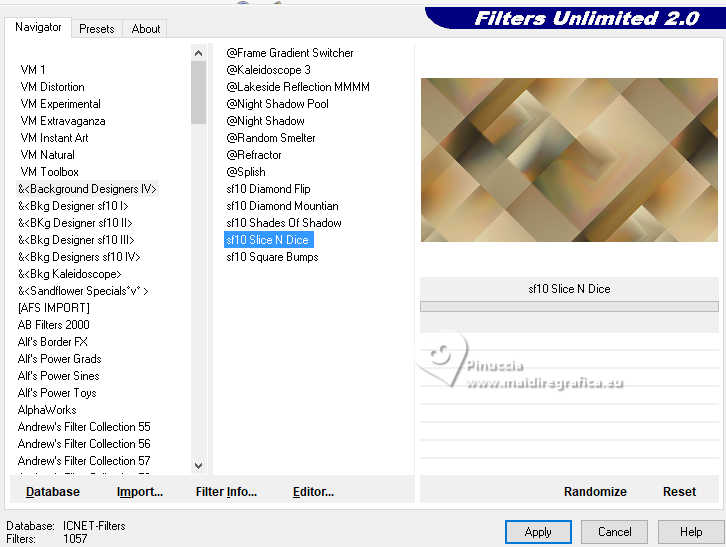Switch to the Navigator tab

point(38,27)
